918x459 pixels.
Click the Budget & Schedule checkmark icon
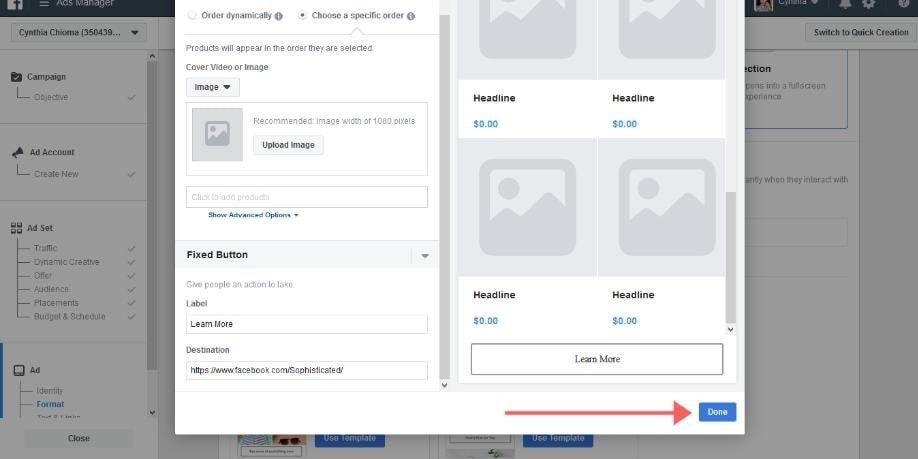pyautogui.click(x=132, y=317)
